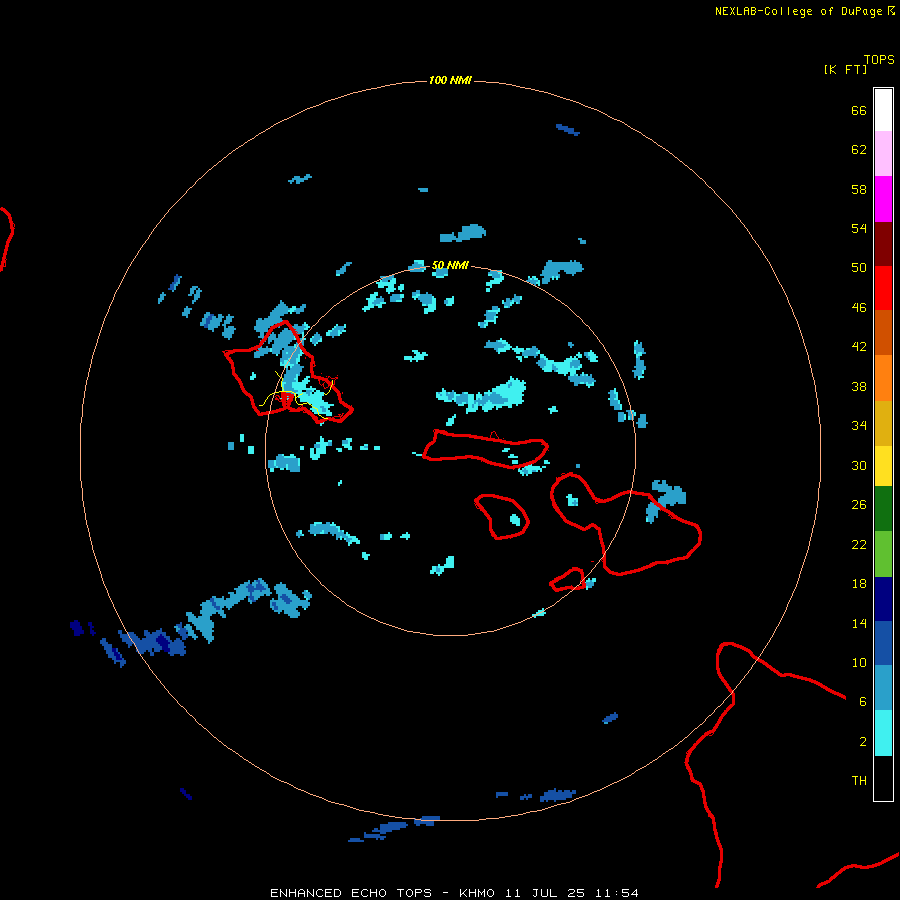This screenshot has width=900, height=900.
Task: Click the white swatch in the tops legend
Action: point(883,110)
